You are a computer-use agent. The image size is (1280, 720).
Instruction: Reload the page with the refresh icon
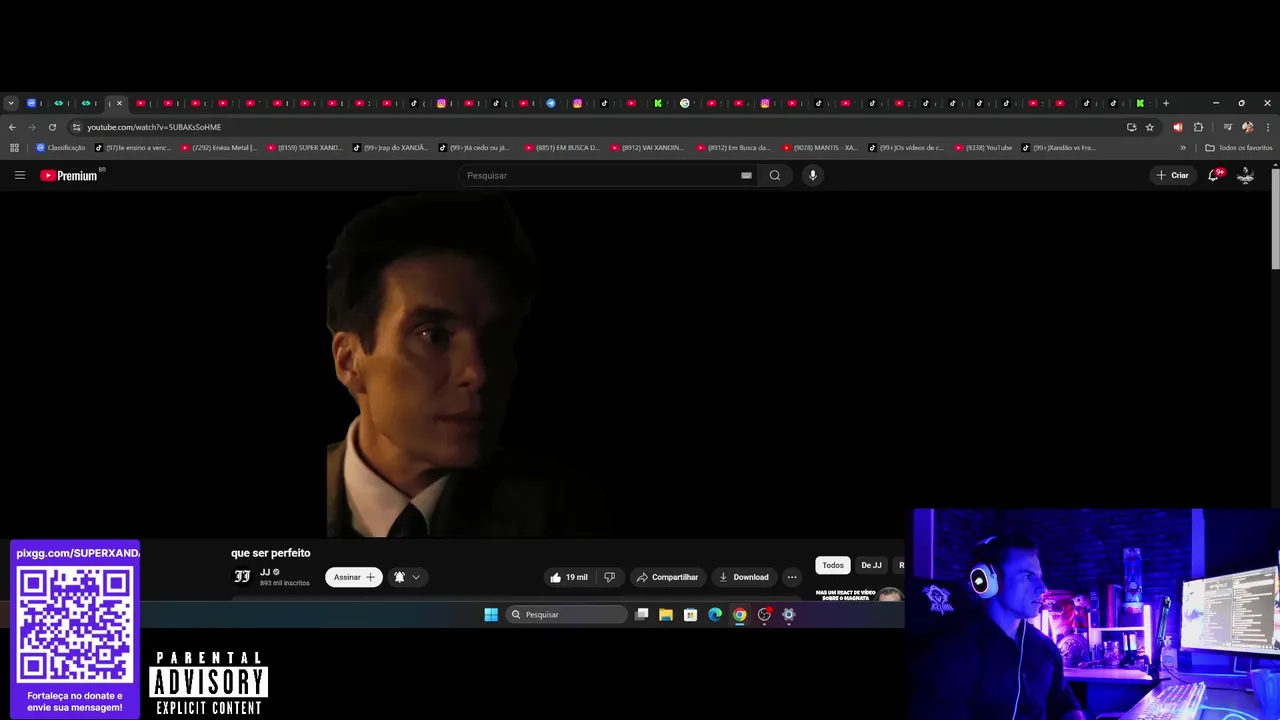pyautogui.click(x=52, y=127)
